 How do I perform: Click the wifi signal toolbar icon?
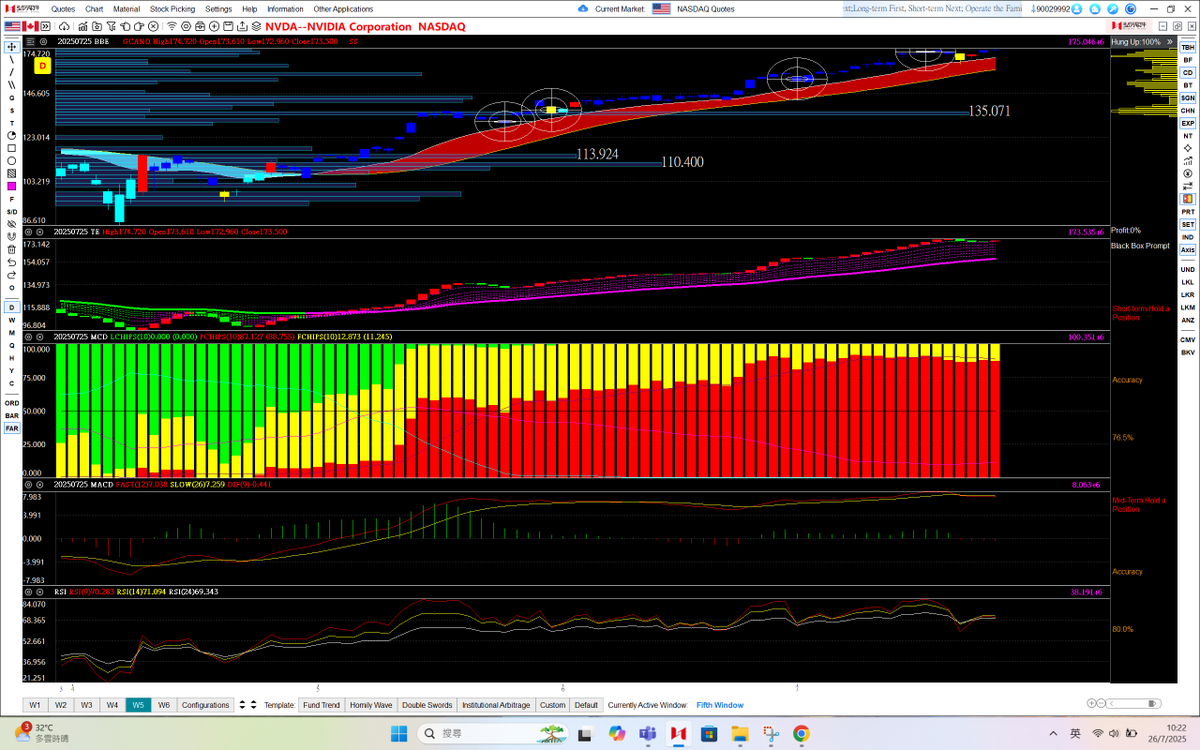point(172,26)
